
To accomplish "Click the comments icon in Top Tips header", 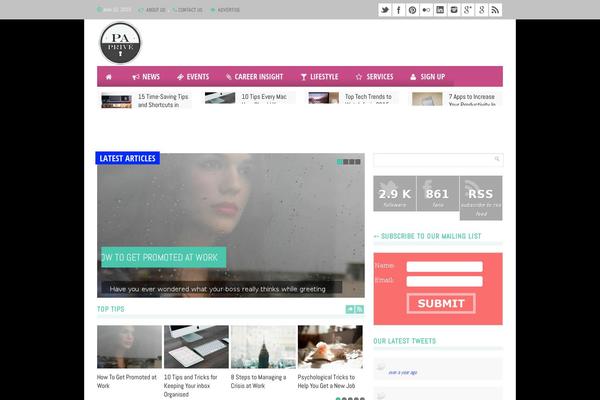I will click(350, 309).
